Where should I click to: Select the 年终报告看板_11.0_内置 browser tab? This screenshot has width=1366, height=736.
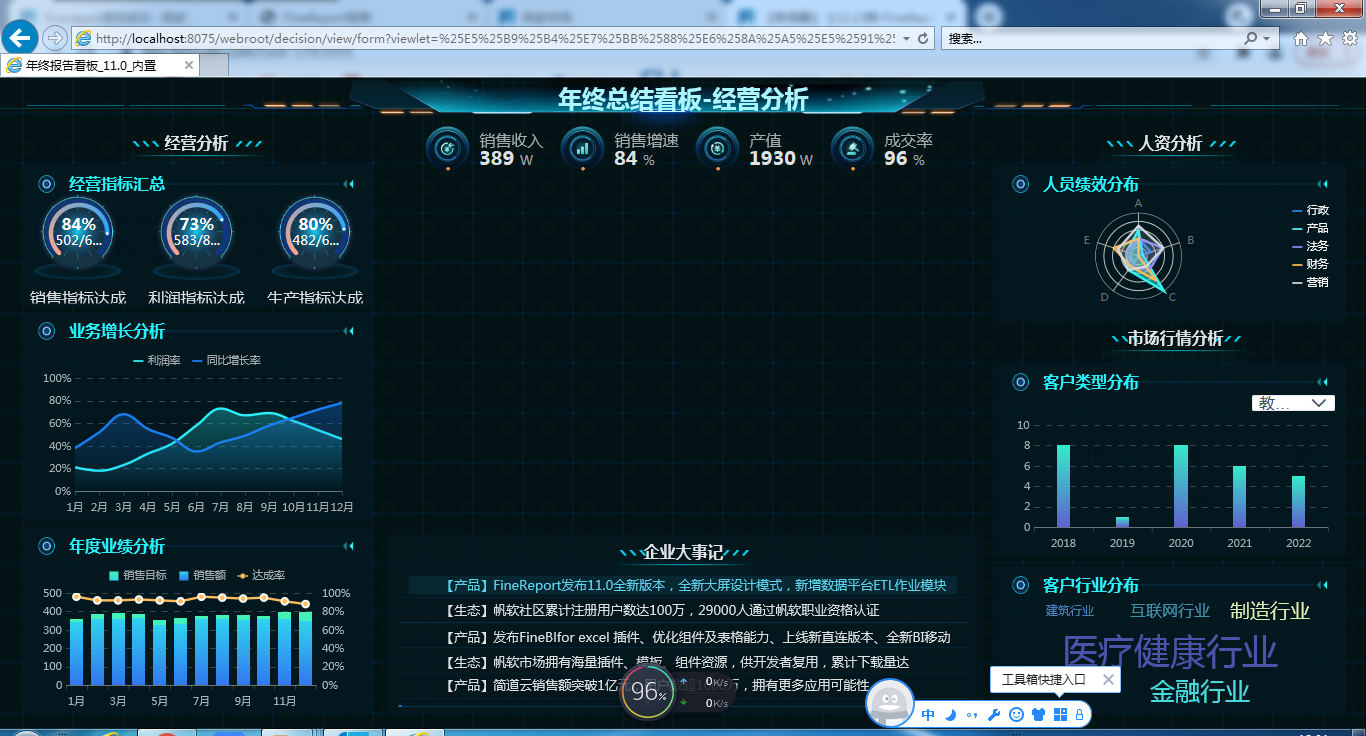point(100,65)
